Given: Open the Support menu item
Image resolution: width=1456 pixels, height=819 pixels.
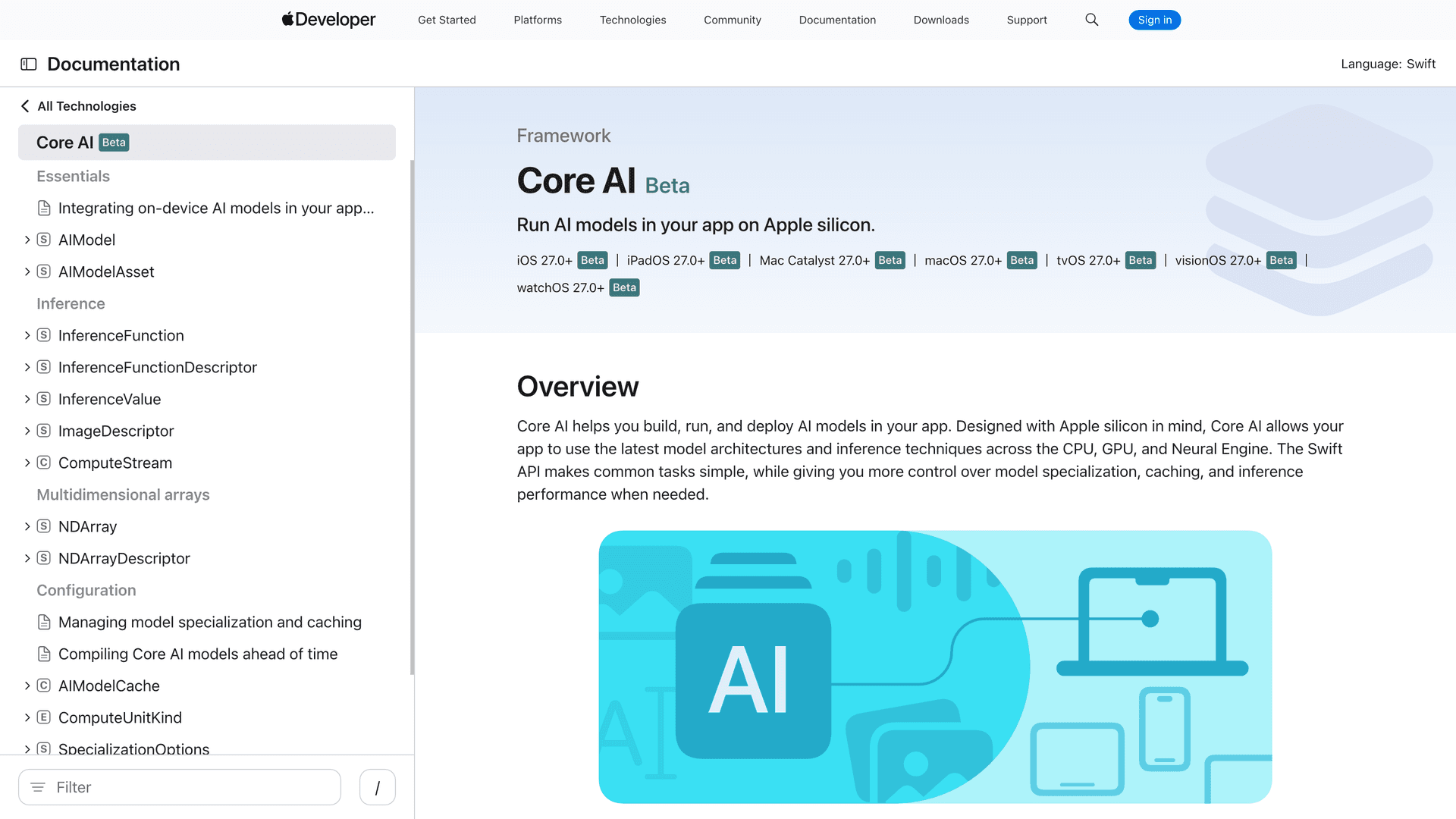Looking at the screenshot, I should [x=1027, y=20].
